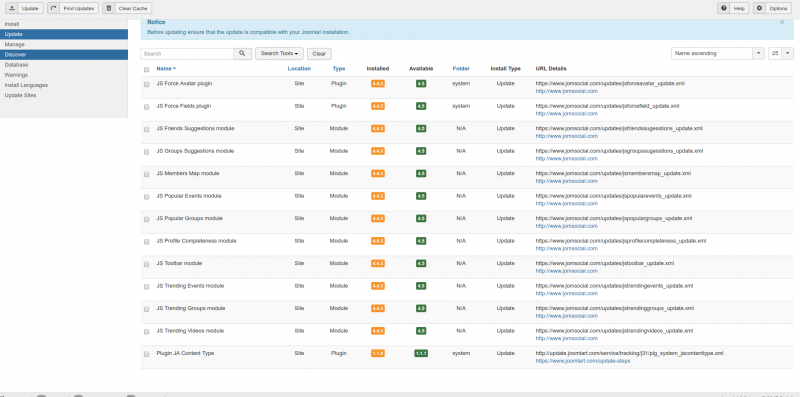Click the JS Profile Completeness module name
This screenshot has height=397, width=800.
click(x=196, y=241)
